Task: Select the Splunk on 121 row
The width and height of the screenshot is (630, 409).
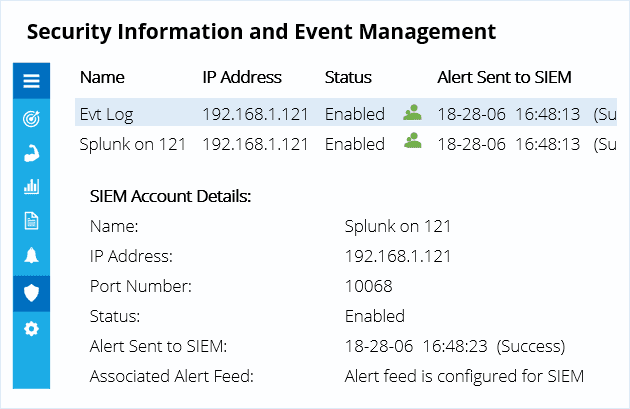Action: (346, 144)
